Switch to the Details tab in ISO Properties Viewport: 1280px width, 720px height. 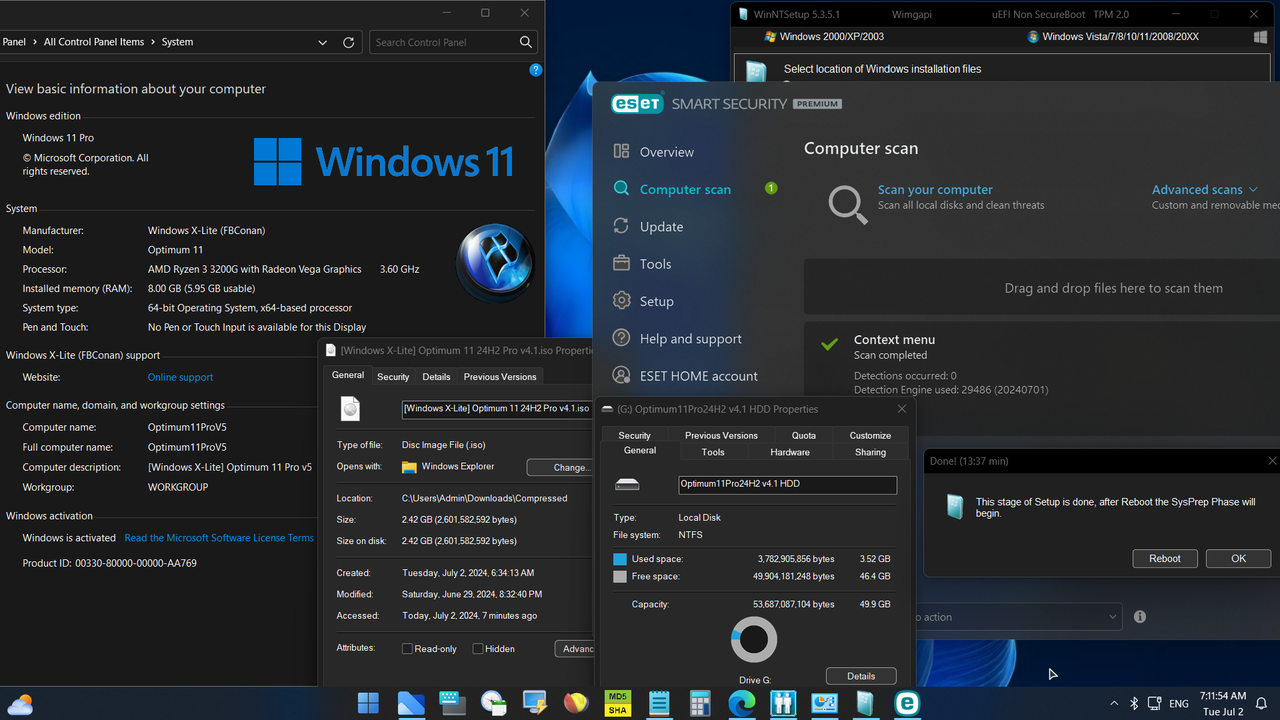436,376
